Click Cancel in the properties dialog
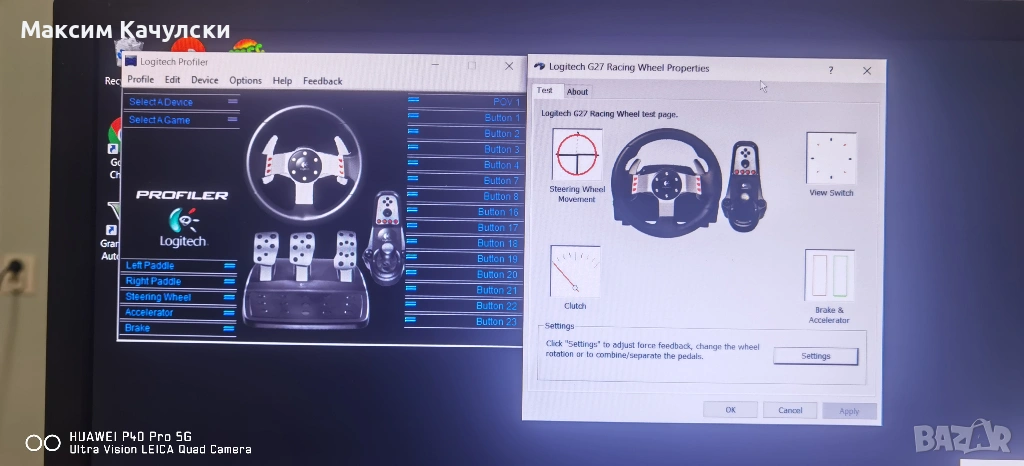 click(789, 410)
